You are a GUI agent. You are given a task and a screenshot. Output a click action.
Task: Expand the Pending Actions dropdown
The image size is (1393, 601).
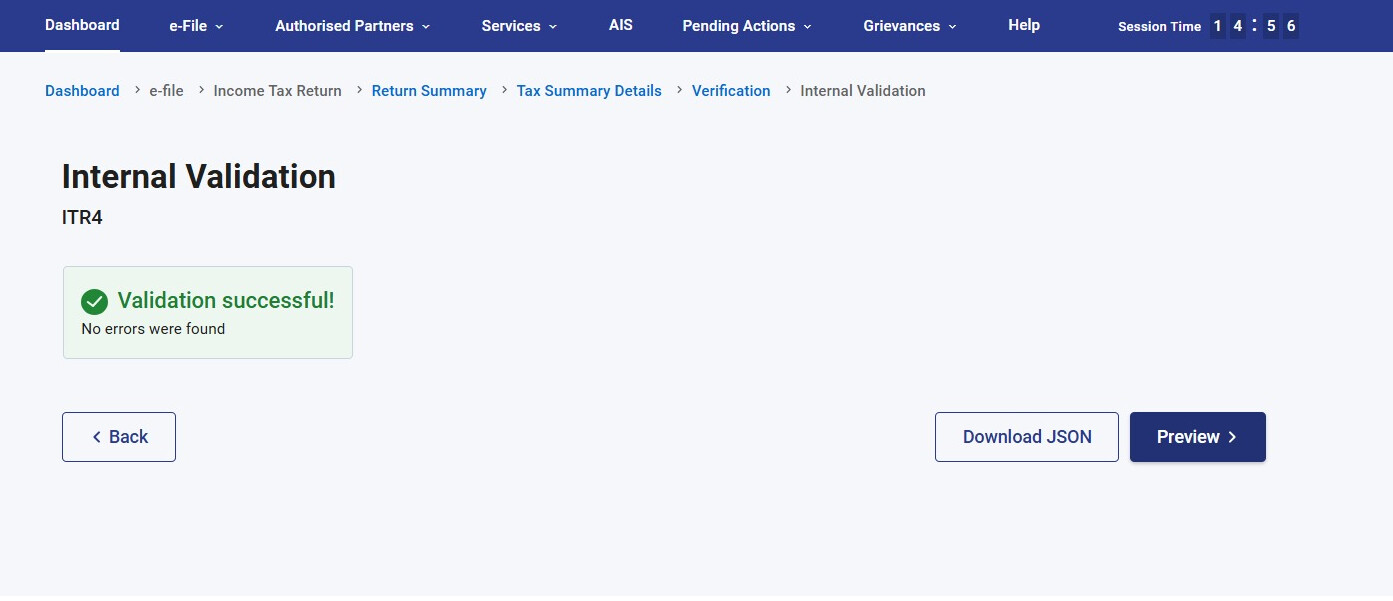tap(746, 26)
